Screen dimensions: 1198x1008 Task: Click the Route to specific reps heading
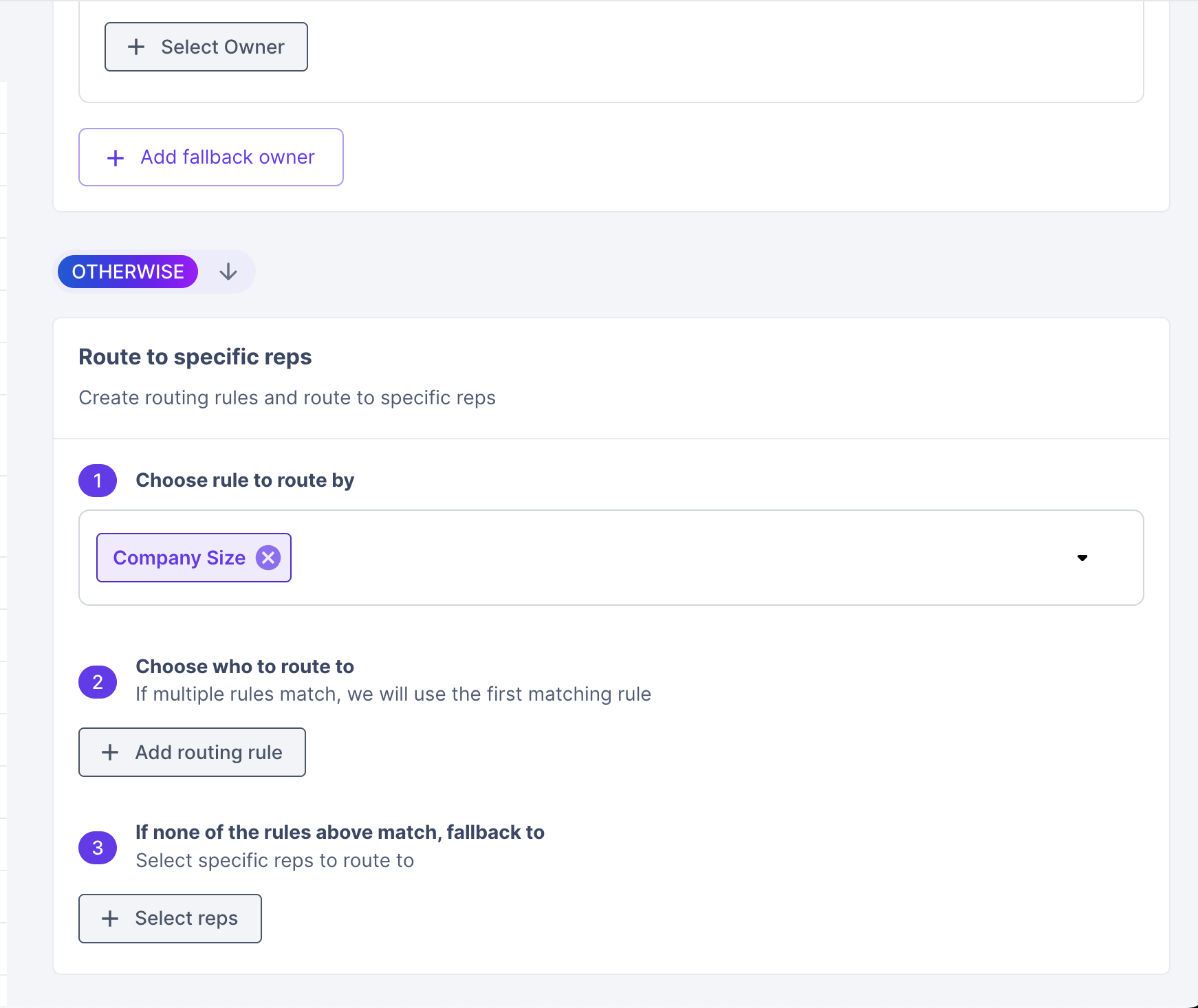[195, 357]
